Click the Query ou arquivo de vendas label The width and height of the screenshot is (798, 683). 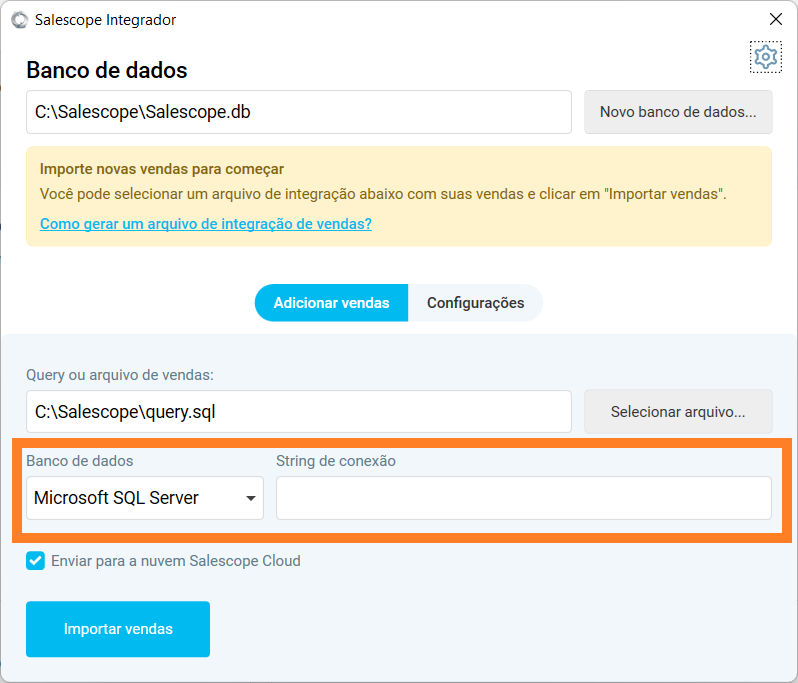click(x=120, y=375)
